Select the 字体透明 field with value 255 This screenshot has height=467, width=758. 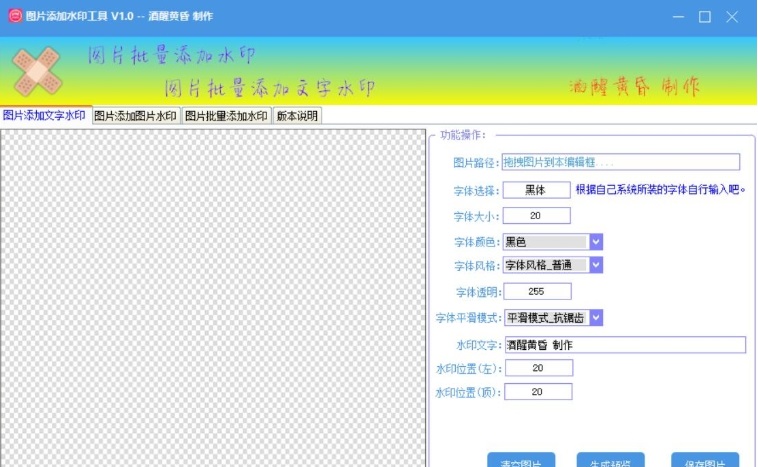coord(537,292)
